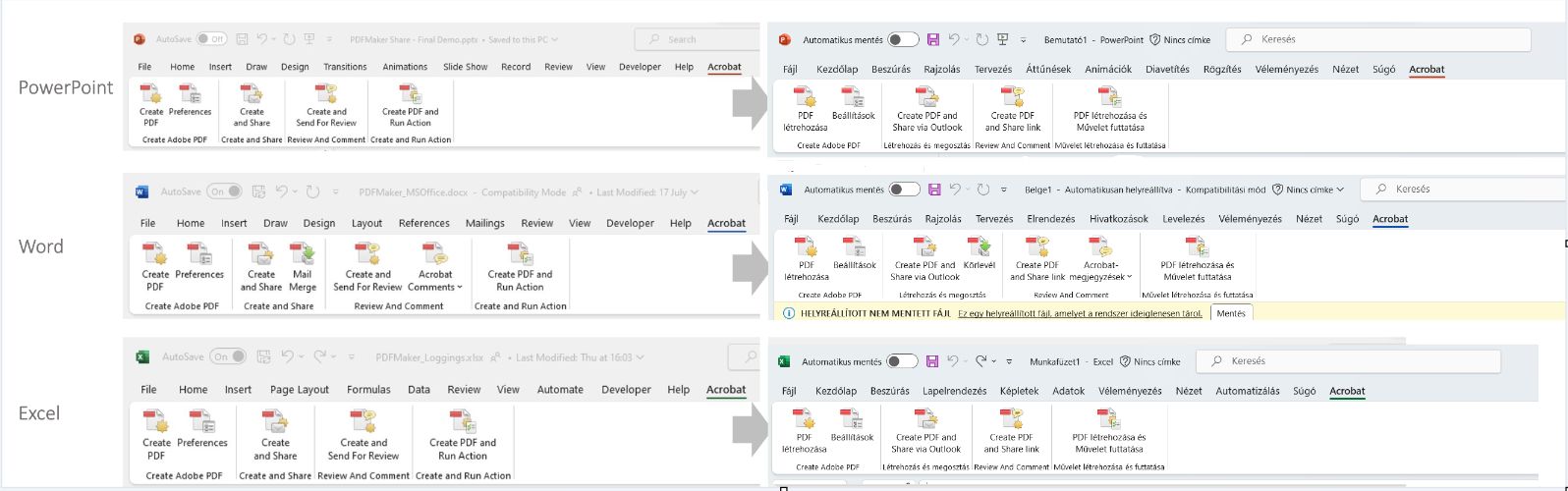Click Mentés button in recovered file bar
Image resolution: width=1568 pixels, height=491 pixels.
(x=1231, y=313)
